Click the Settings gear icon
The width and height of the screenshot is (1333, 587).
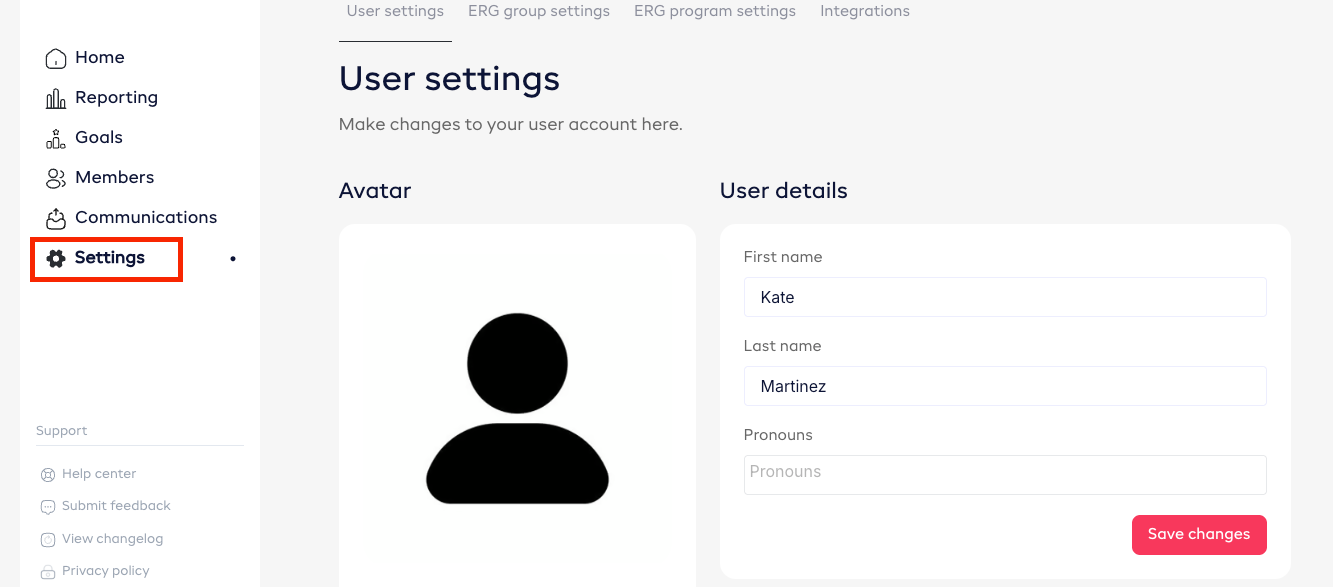56,258
